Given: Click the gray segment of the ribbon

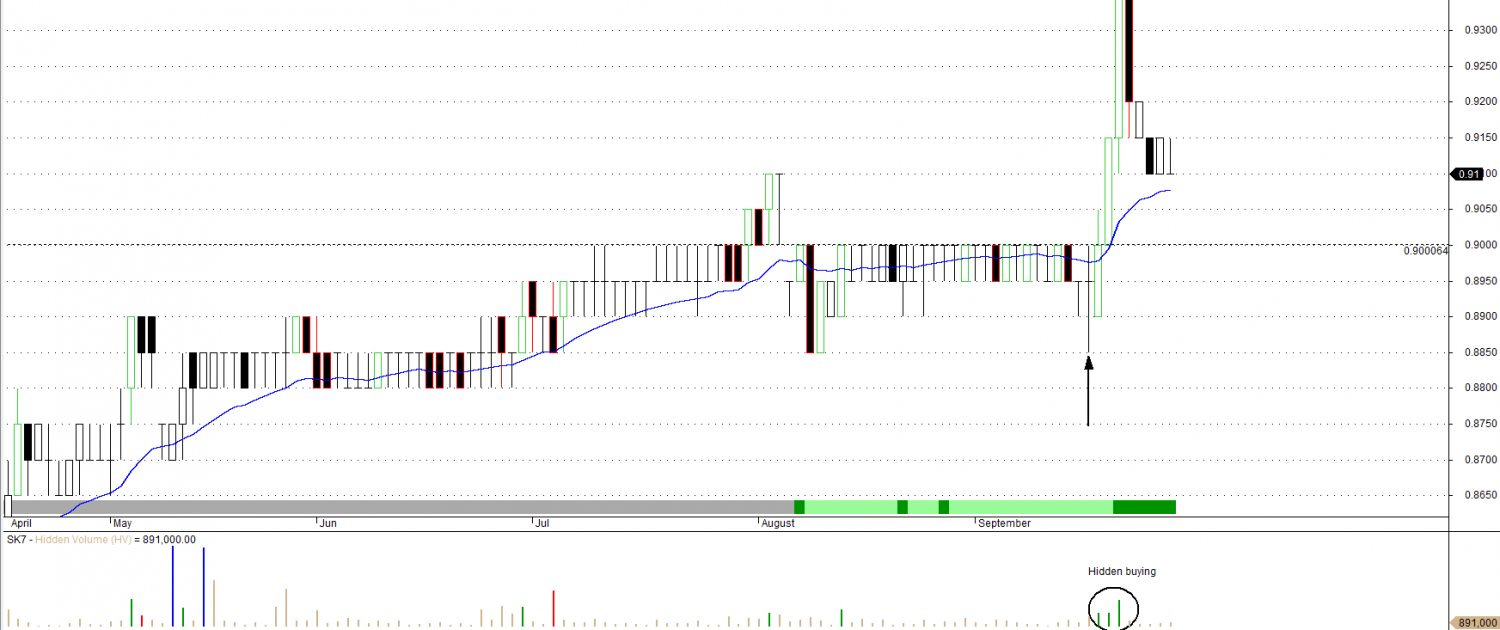Looking at the screenshot, I should [x=400, y=507].
